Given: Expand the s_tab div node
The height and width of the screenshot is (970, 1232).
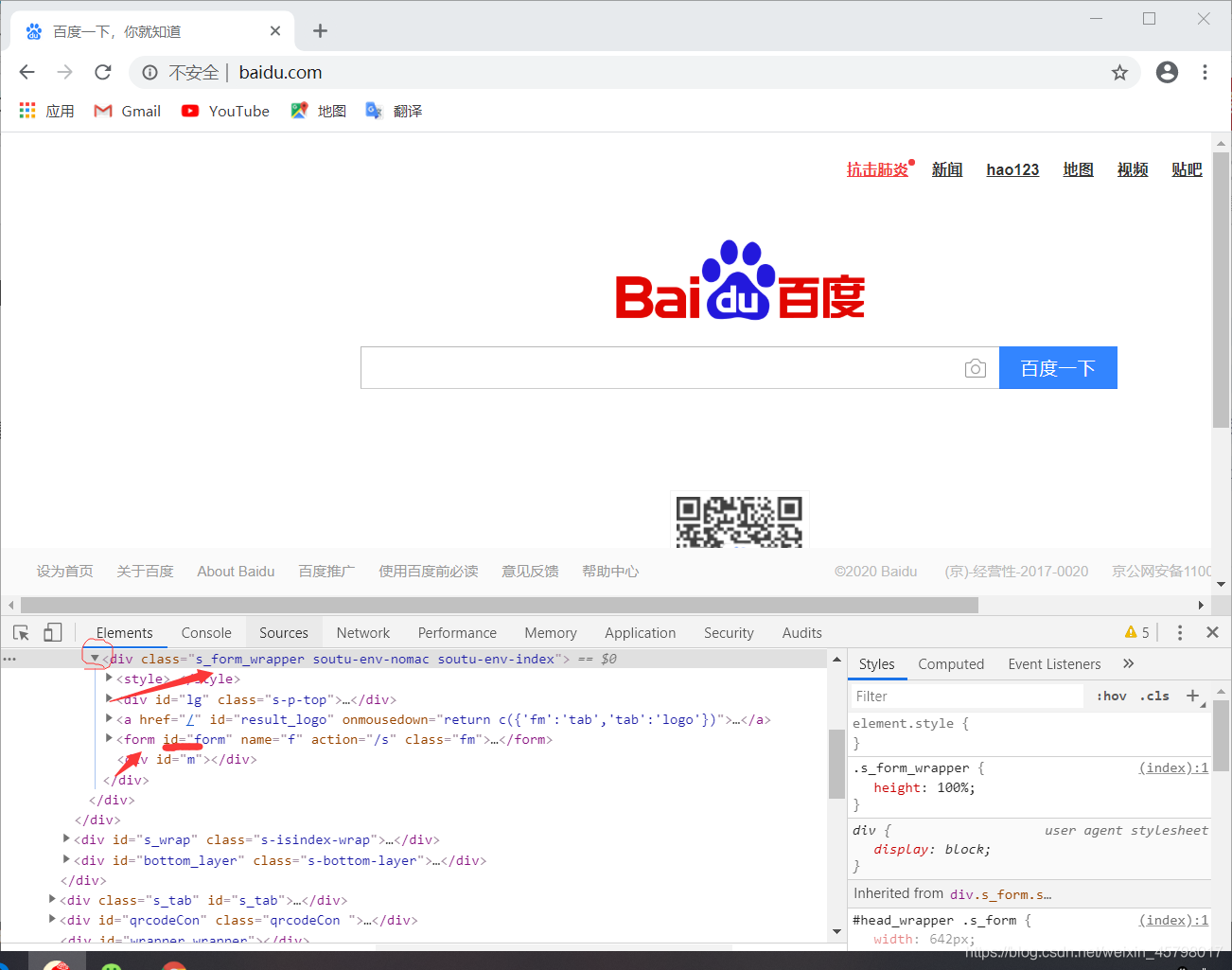Looking at the screenshot, I should coord(52,899).
